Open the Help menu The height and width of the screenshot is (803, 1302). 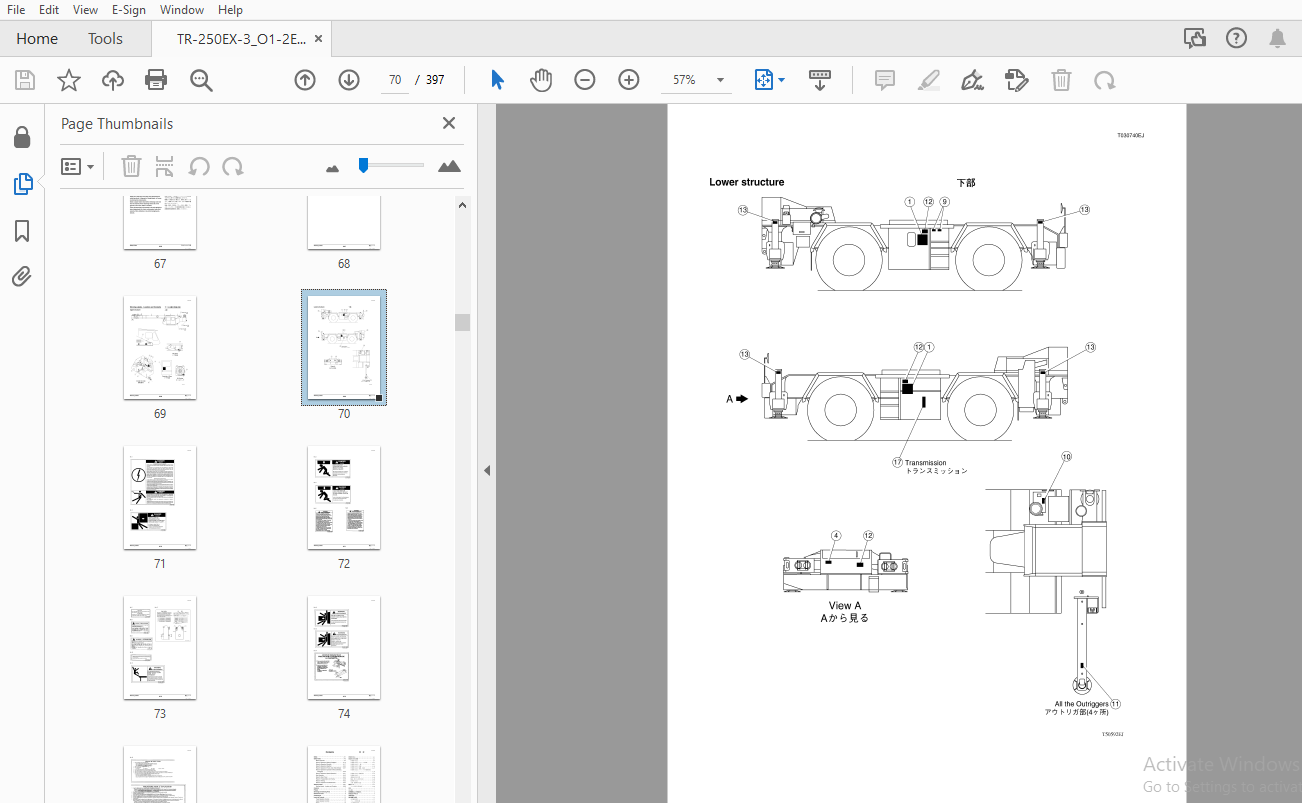coord(230,9)
